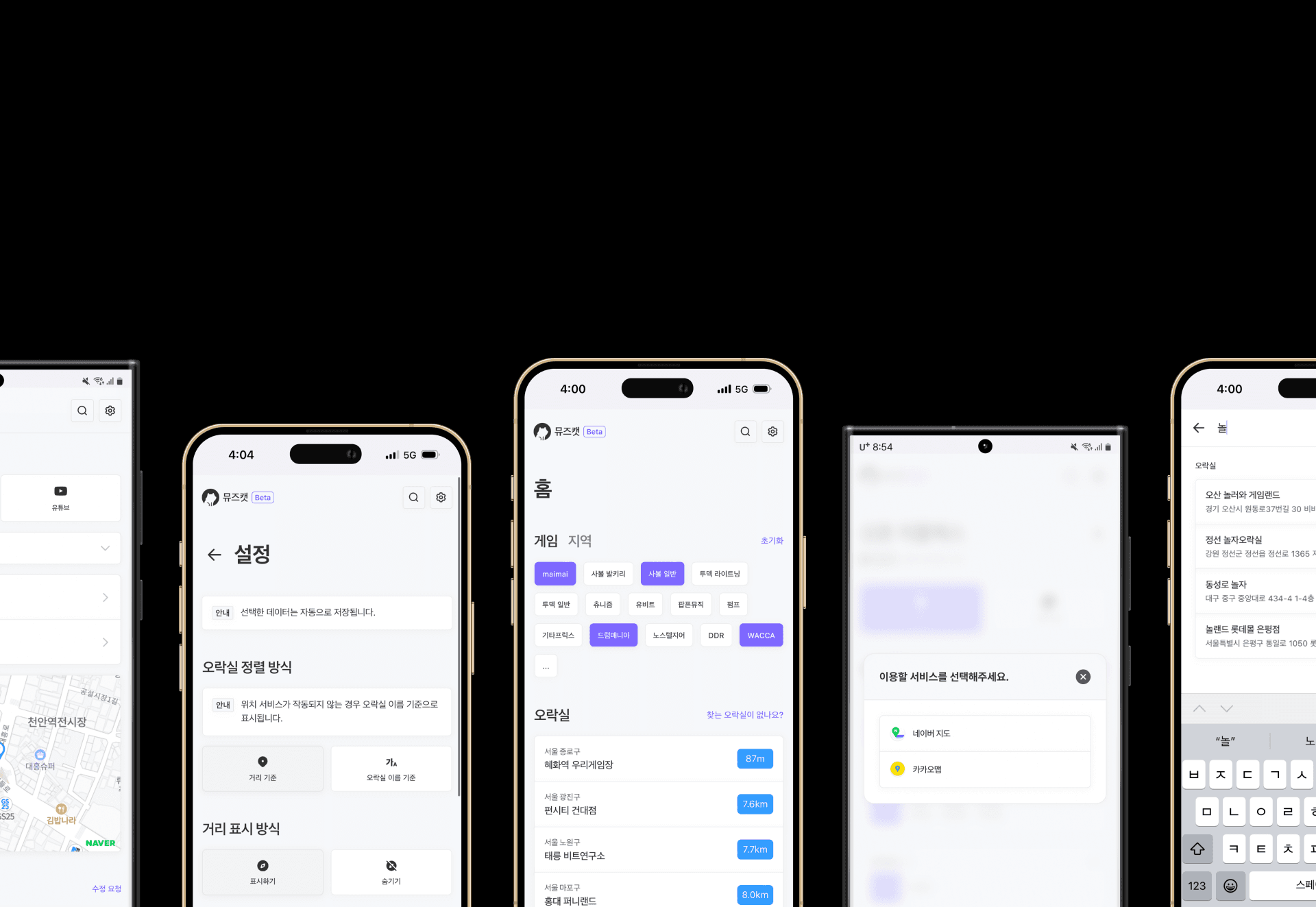This screenshot has height=907, width=1316.
Task: Click 찾는 오락실이 없나요 link
Action: [x=745, y=713]
